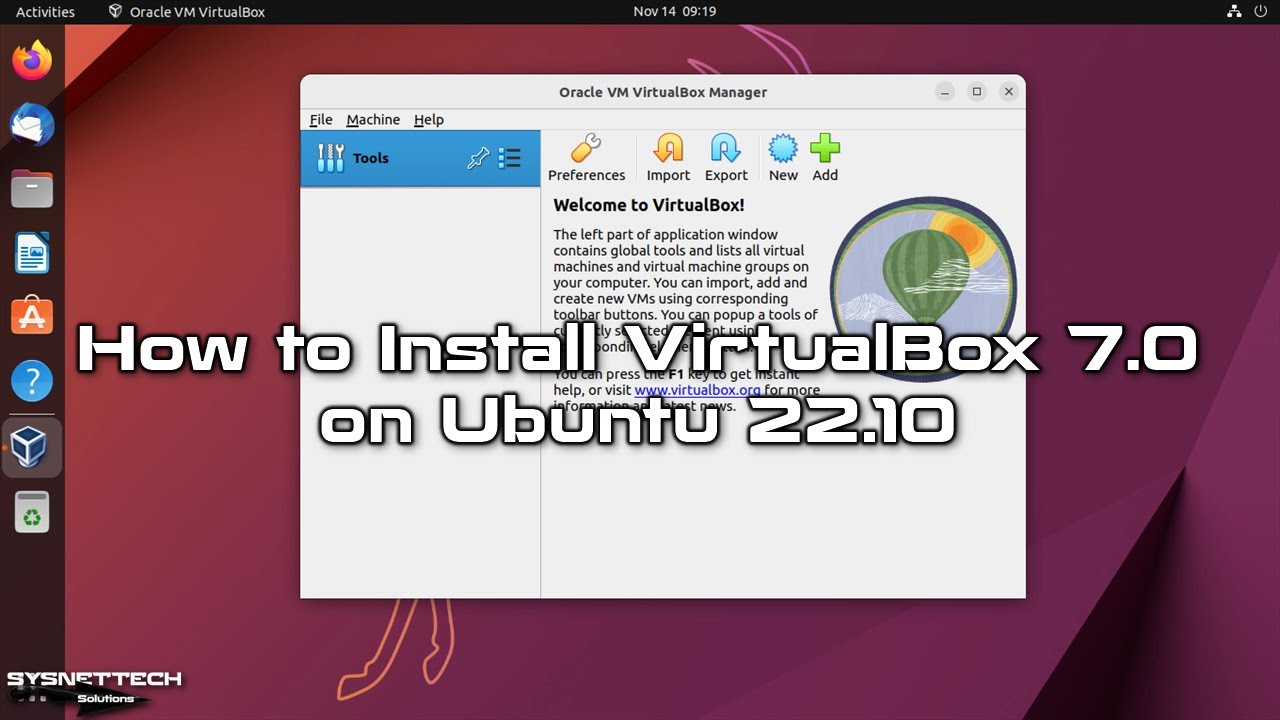Minimize the VirtualBox Manager window

tap(945, 91)
